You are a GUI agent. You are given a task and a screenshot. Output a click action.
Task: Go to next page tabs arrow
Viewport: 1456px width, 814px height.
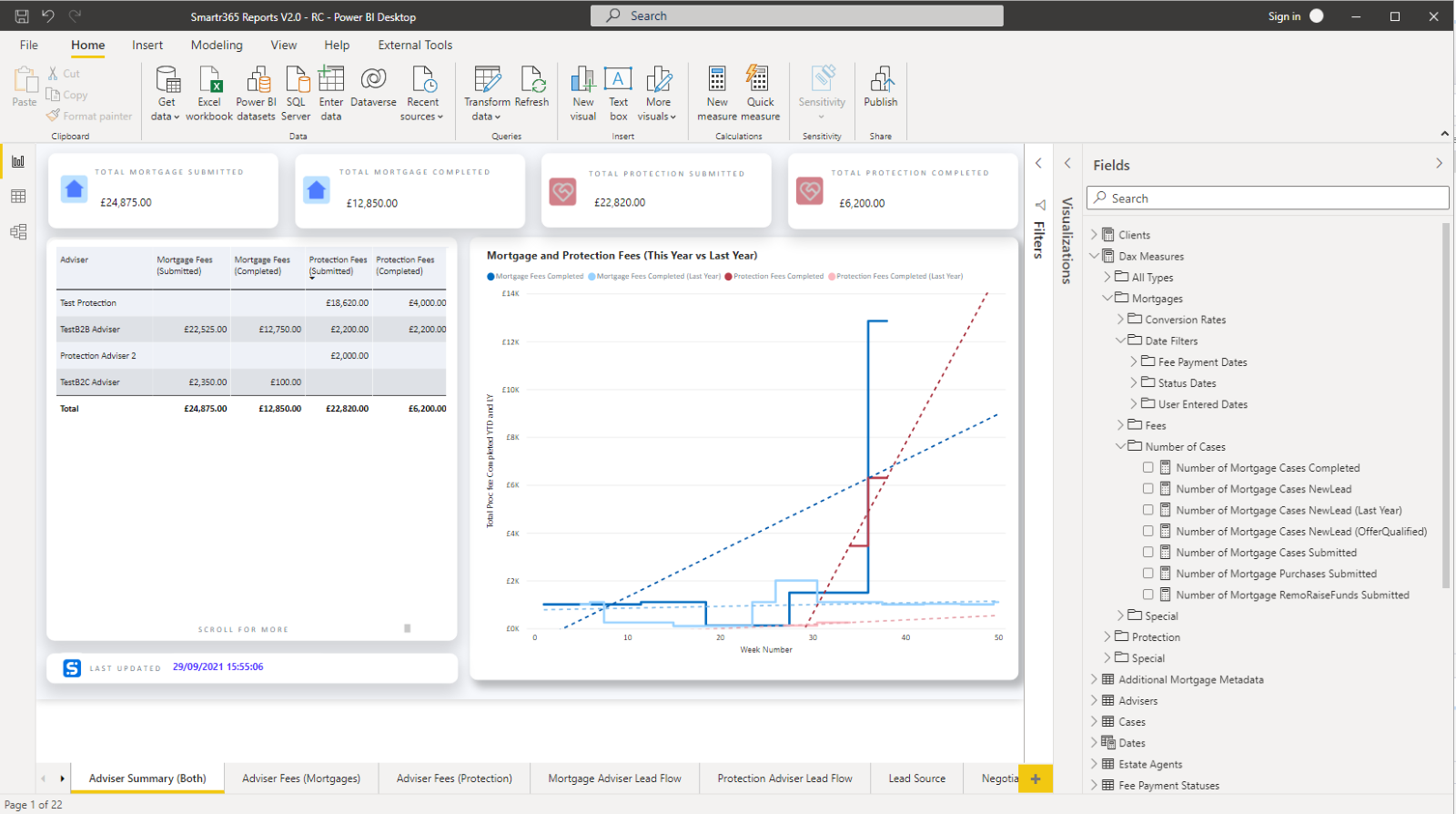tap(62, 778)
